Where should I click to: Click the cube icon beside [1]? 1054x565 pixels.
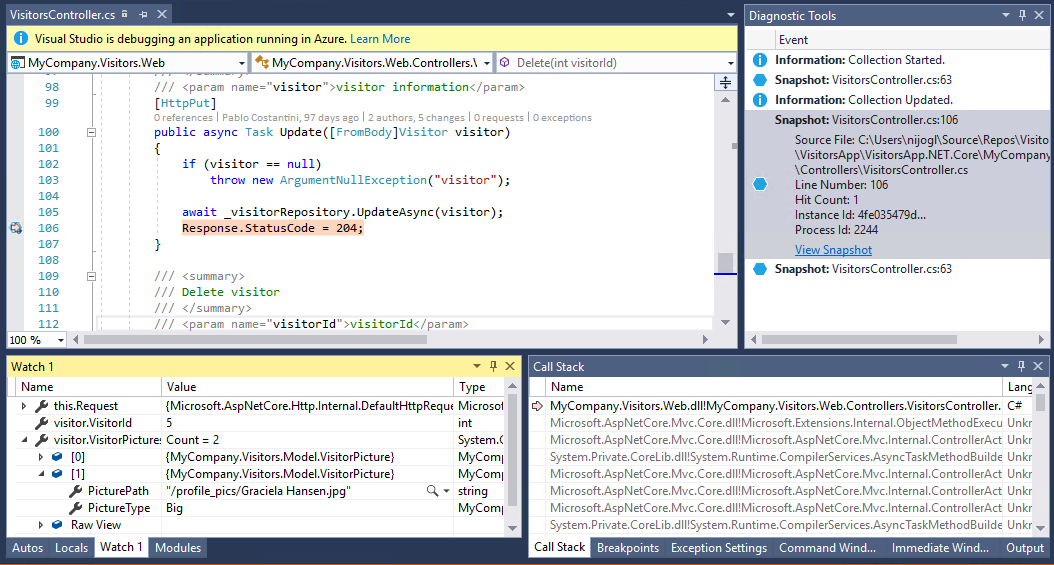58,474
